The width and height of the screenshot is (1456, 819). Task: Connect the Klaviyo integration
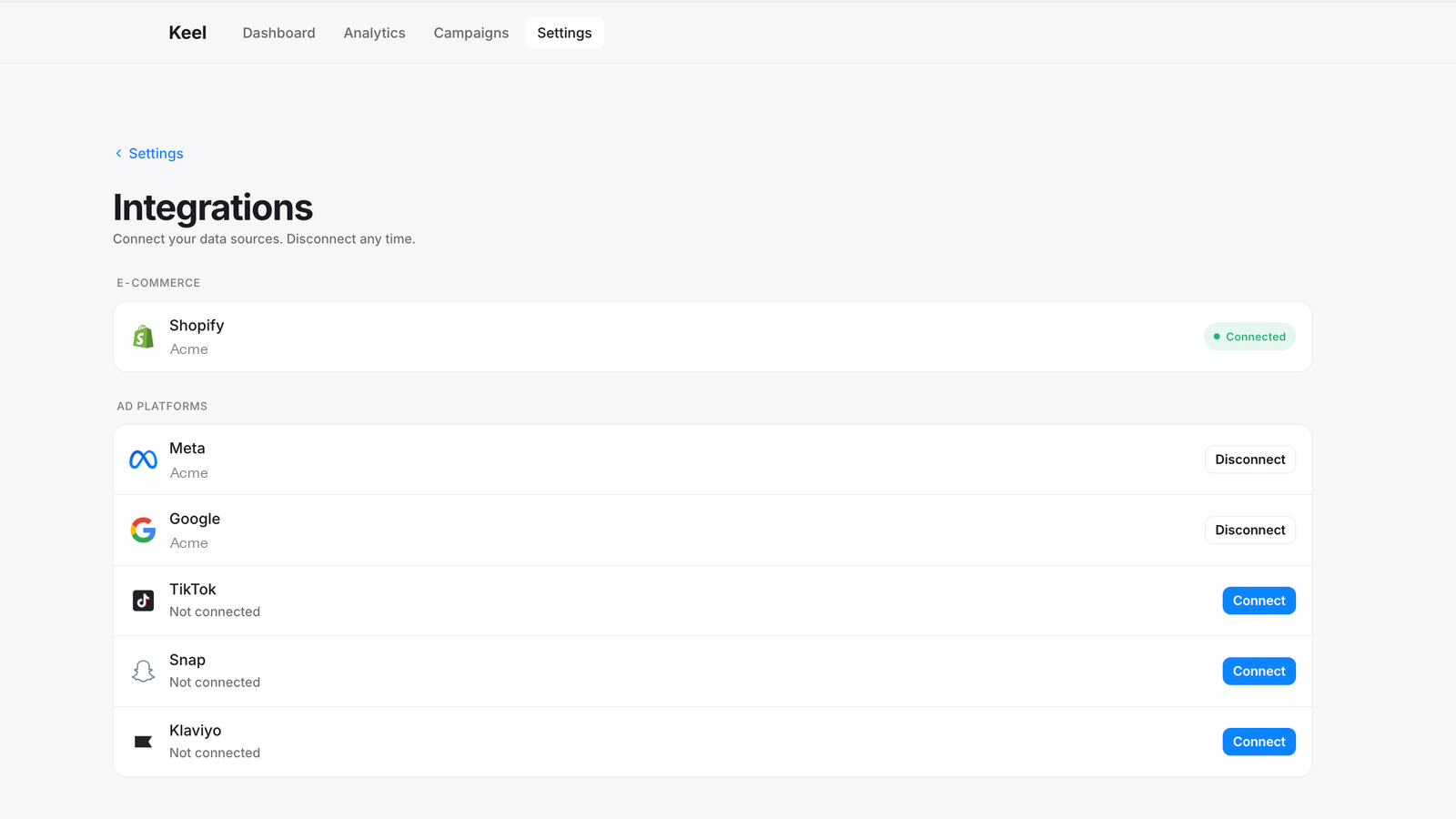pos(1259,742)
